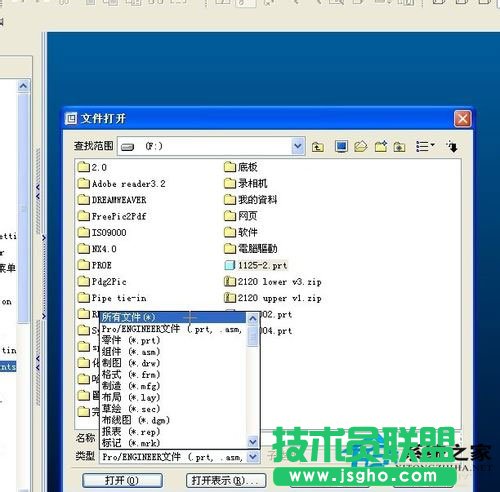Select the DREAMWEAVER folder
Screen dimensions: 500x492
(112, 200)
